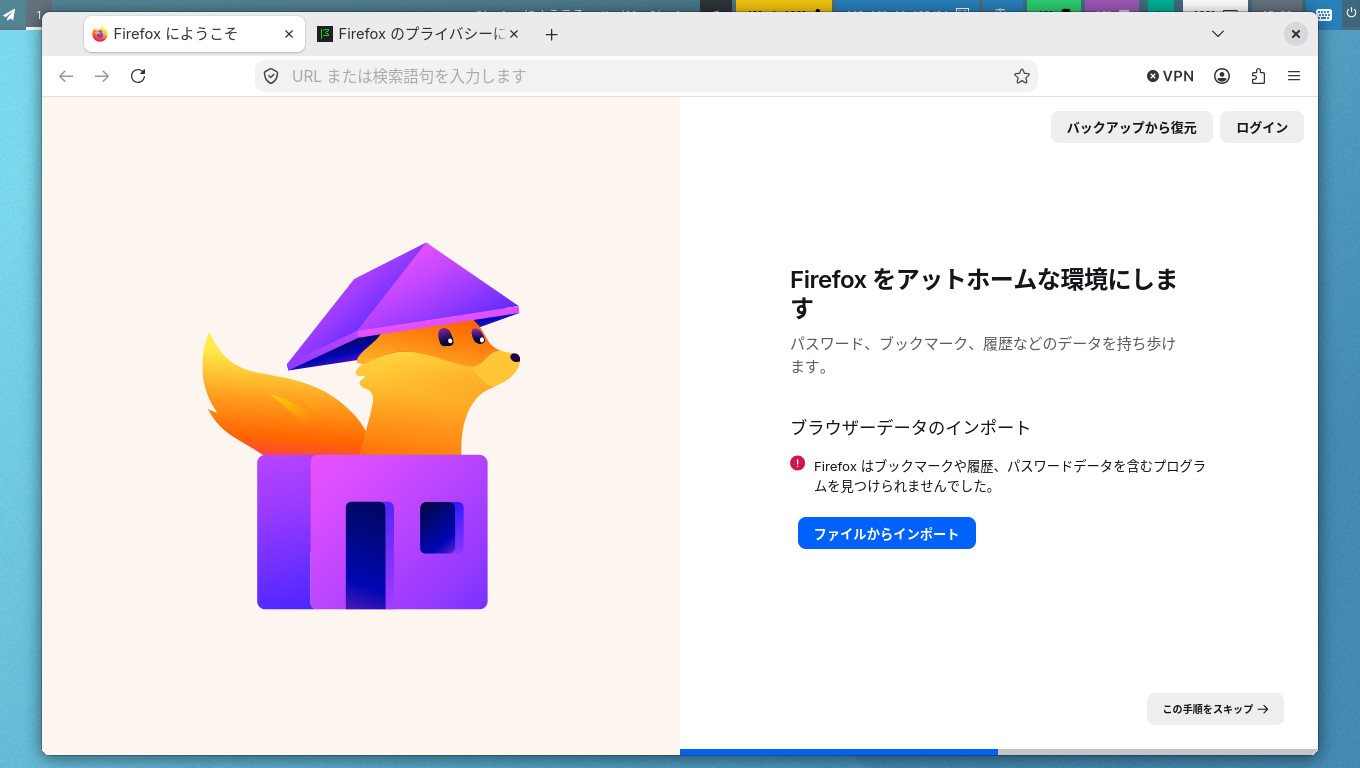Open tracking protection shield in address bar
Viewport: 1360px width, 768px height.
click(x=270, y=76)
